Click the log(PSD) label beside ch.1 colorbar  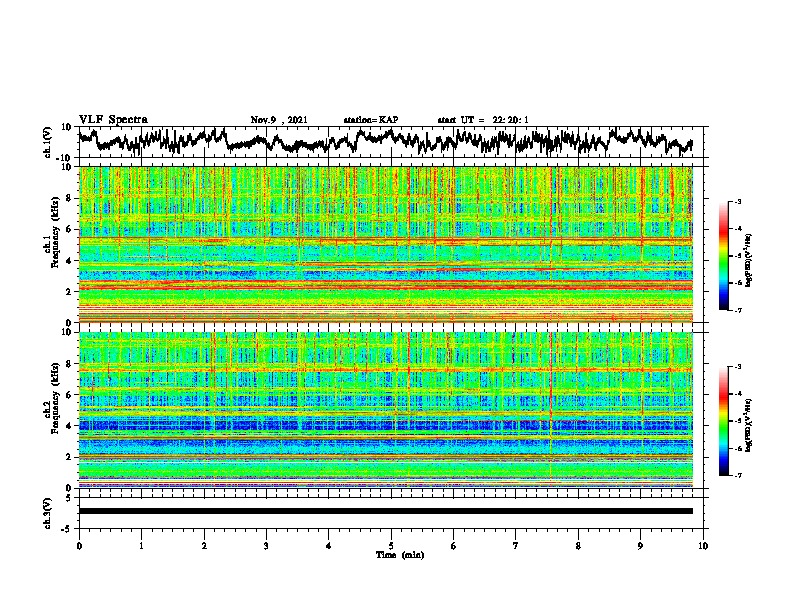click(x=748, y=260)
